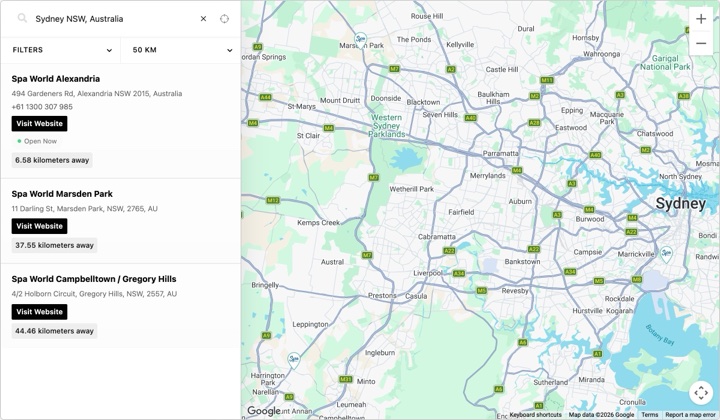The width and height of the screenshot is (720, 420).
Task: Click the Mount Druitt map label
Action: [340, 100]
